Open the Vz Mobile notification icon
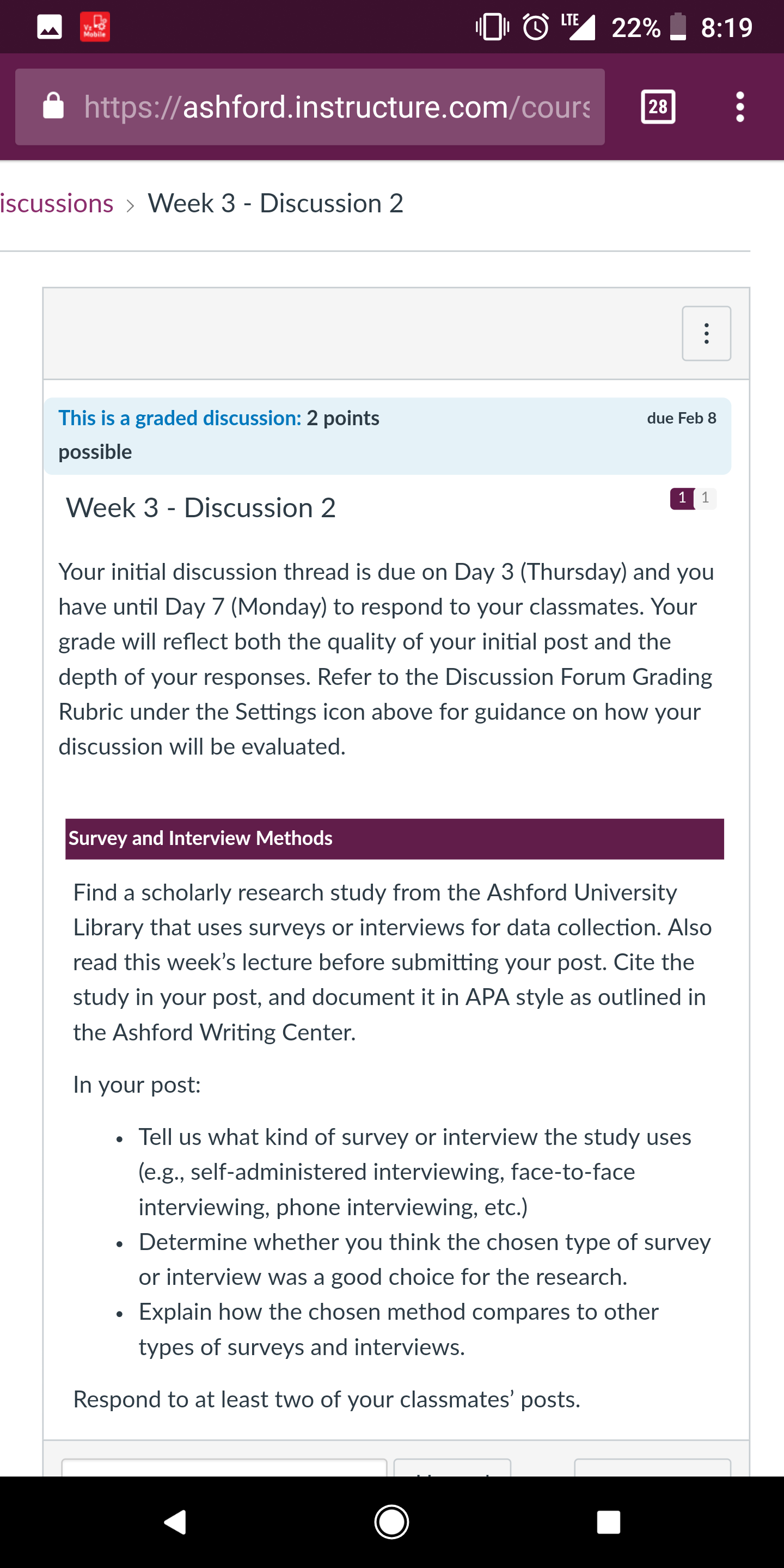This screenshot has height=1568, width=784. point(95,27)
